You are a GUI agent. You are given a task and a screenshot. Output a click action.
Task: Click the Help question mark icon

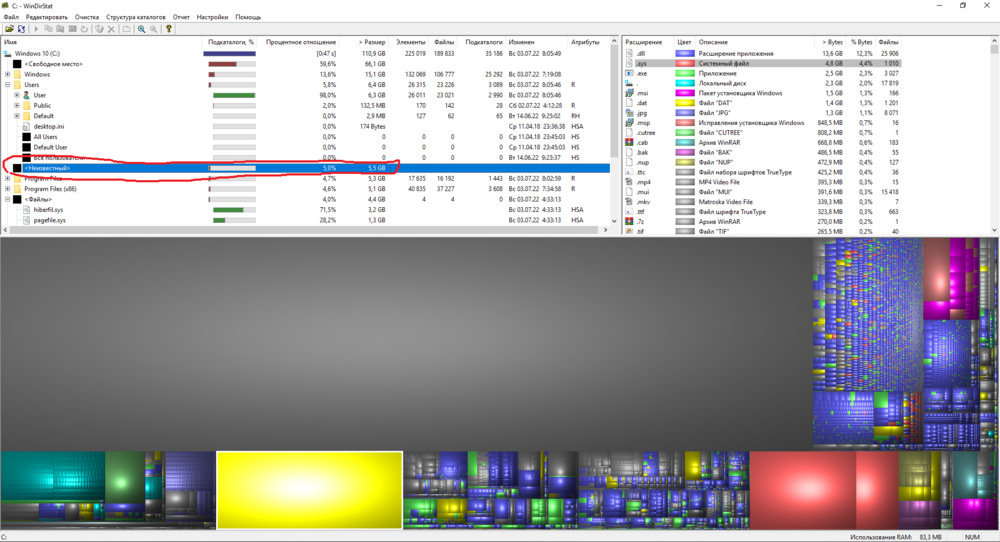(169, 29)
